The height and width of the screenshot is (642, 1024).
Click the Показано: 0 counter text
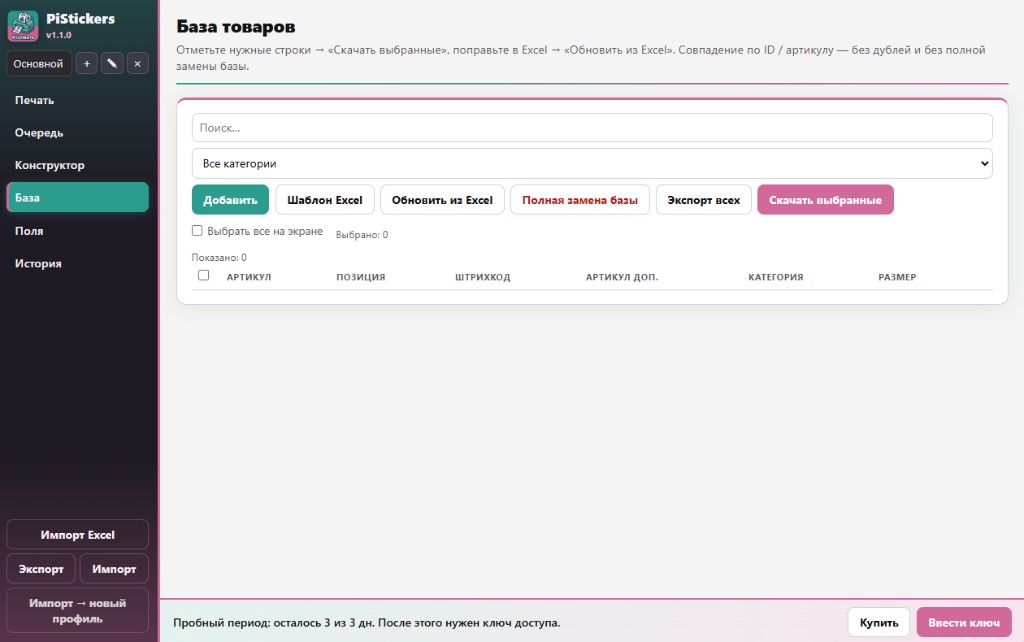pos(219,257)
